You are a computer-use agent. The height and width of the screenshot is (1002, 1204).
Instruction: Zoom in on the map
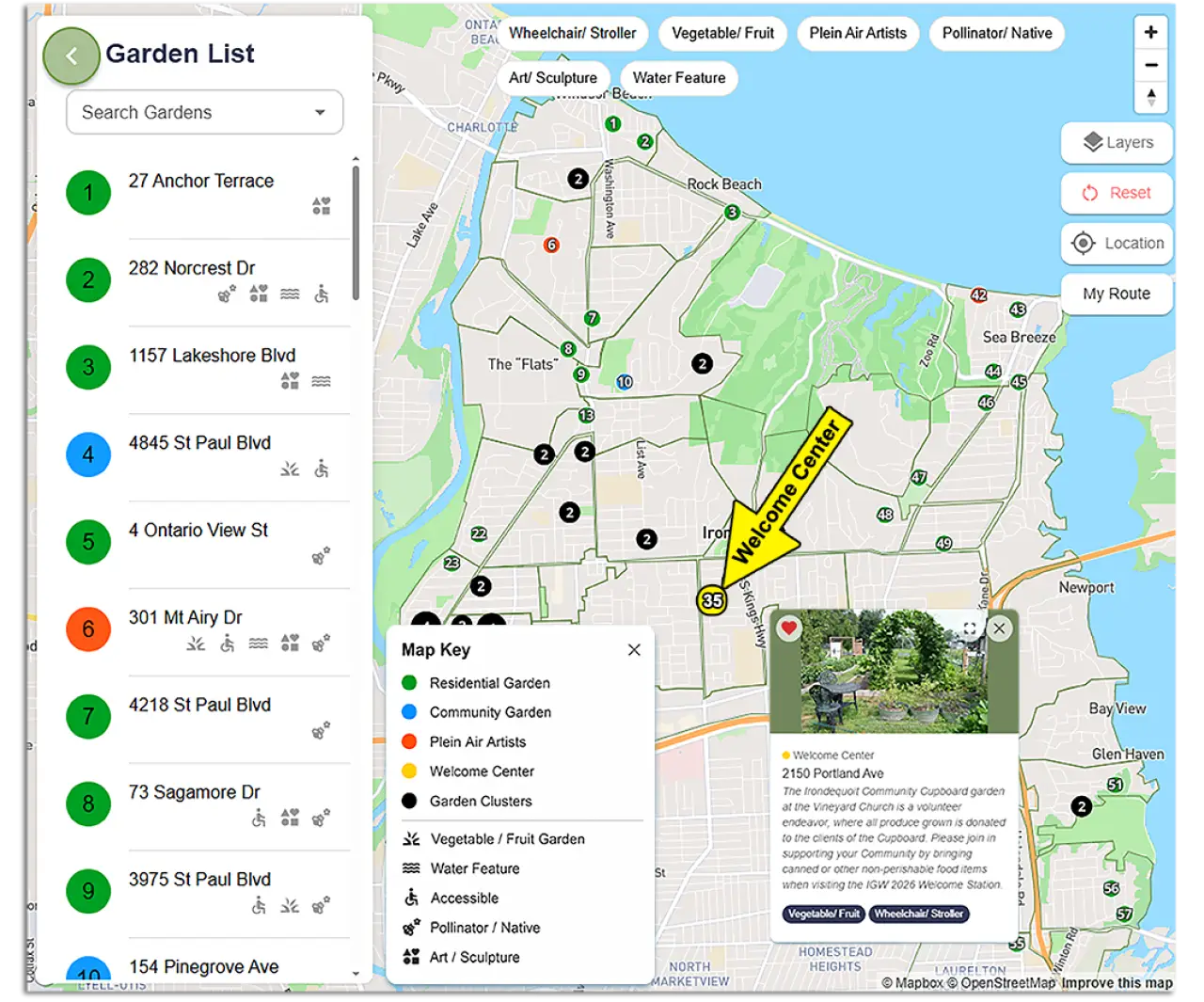(x=1150, y=32)
